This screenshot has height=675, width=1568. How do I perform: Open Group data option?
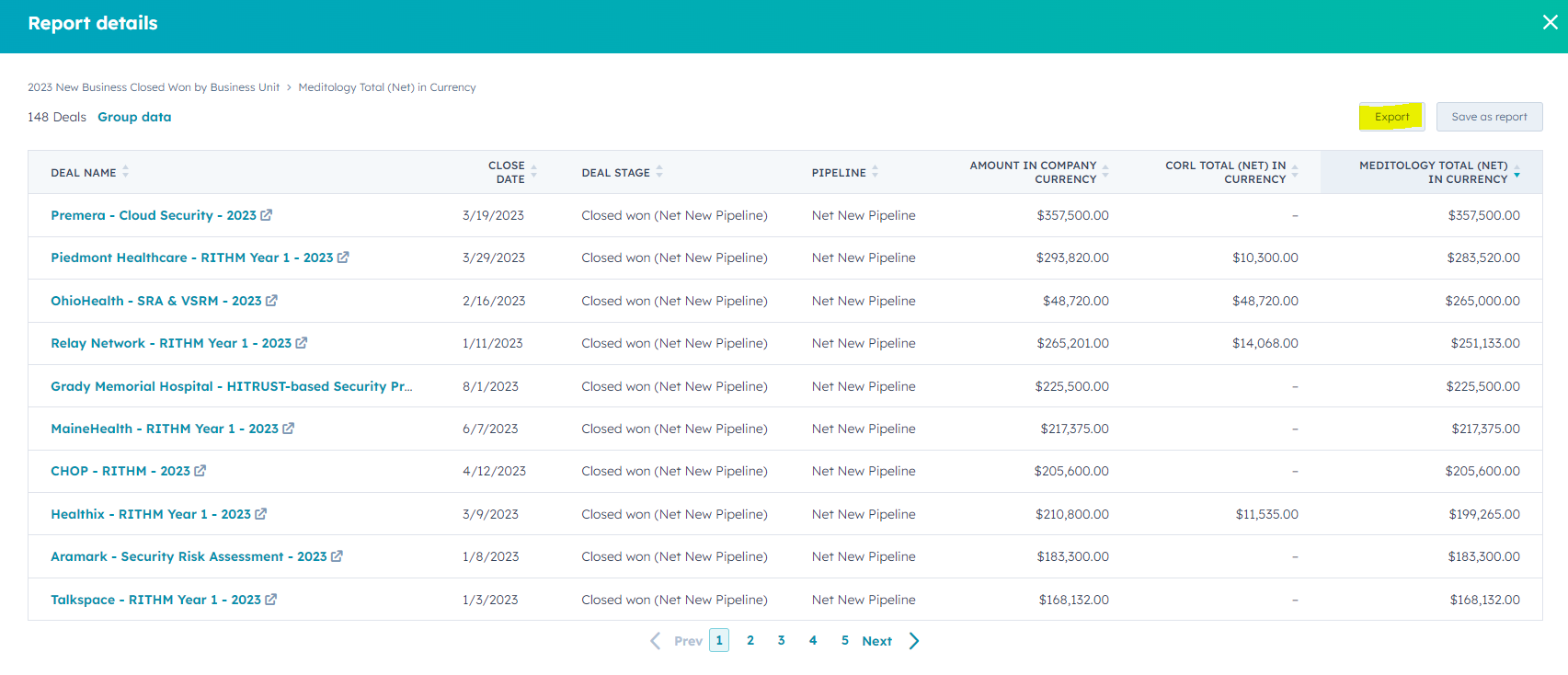click(134, 117)
